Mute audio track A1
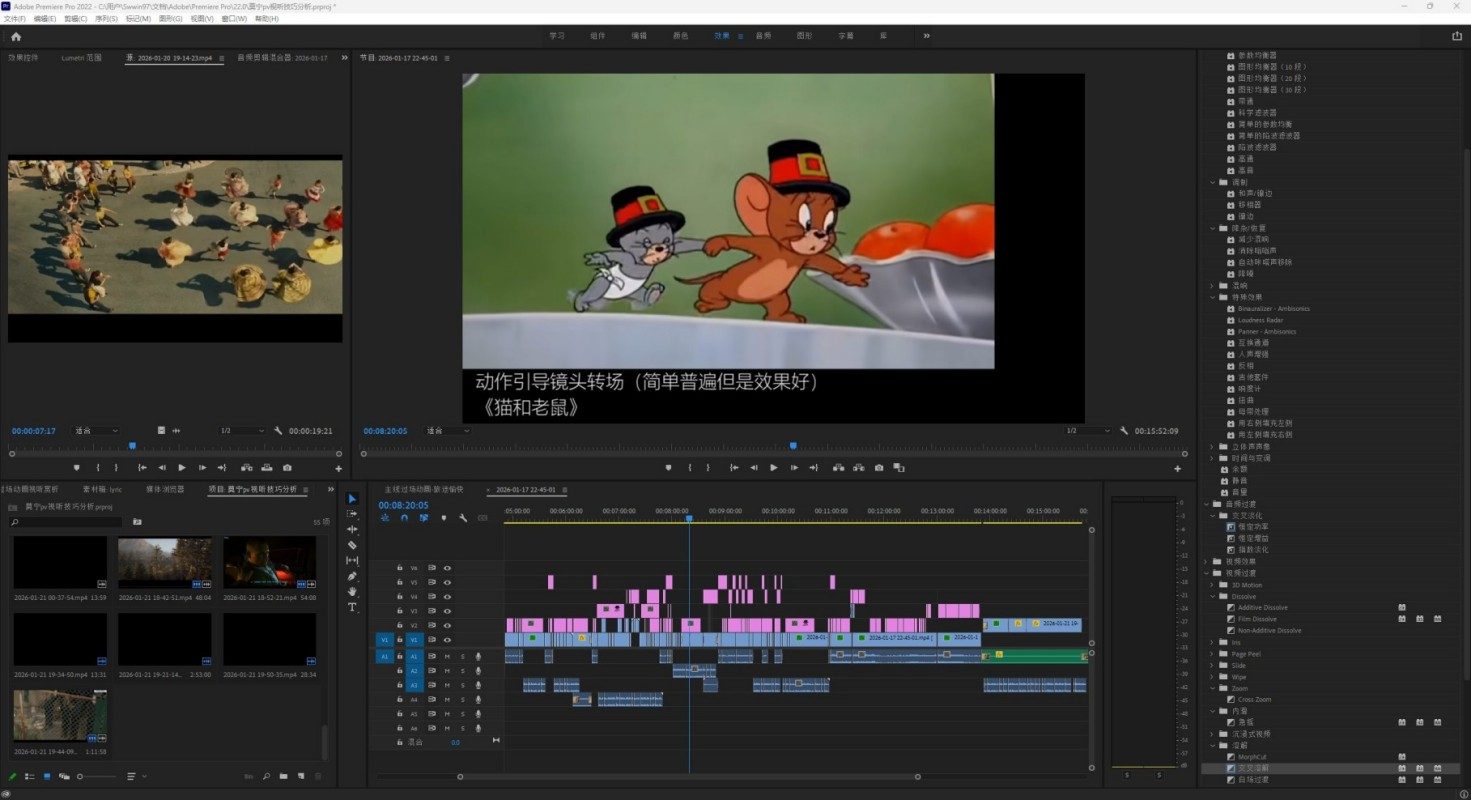 pyautogui.click(x=447, y=656)
